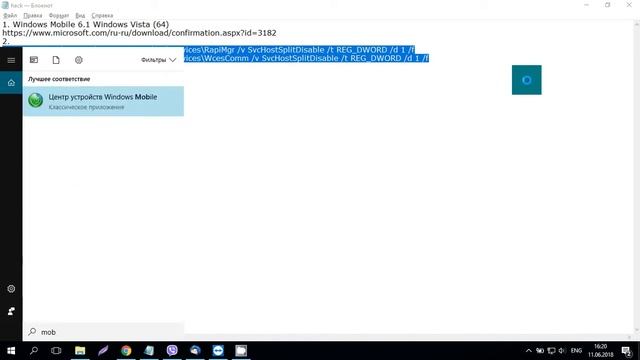
Task: Open TeamViewer from the taskbar
Action: coord(218,351)
